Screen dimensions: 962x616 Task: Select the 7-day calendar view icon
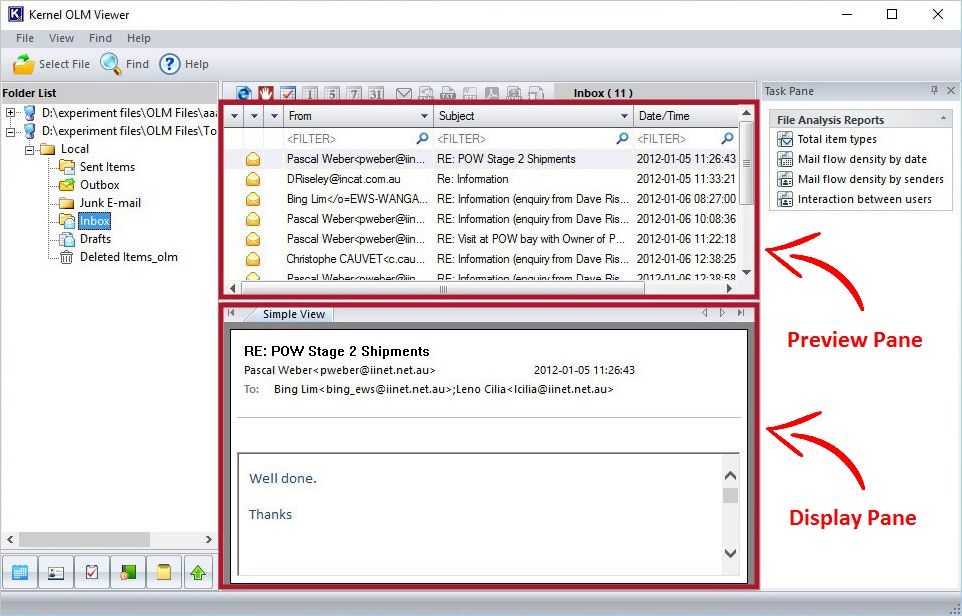pos(354,93)
